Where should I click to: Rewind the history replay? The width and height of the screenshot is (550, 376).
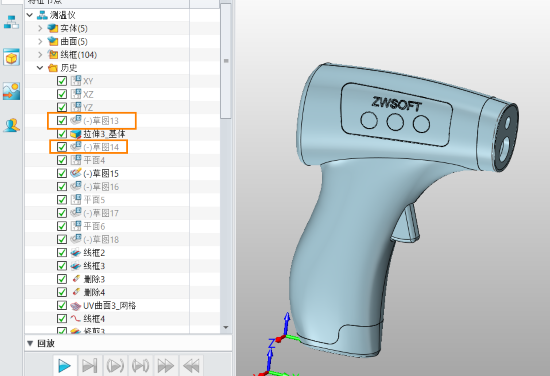coord(191,366)
